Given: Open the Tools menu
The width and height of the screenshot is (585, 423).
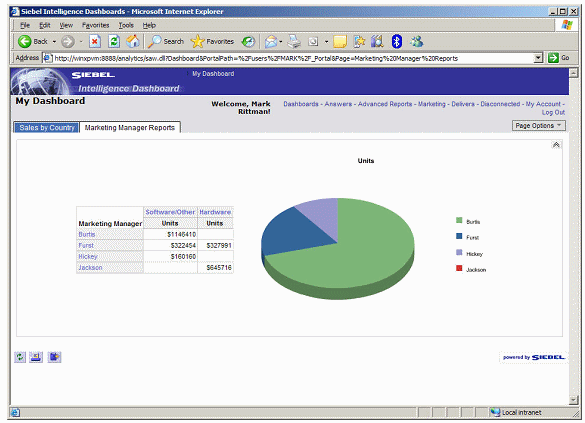Looking at the screenshot, I should click(126, 25).
